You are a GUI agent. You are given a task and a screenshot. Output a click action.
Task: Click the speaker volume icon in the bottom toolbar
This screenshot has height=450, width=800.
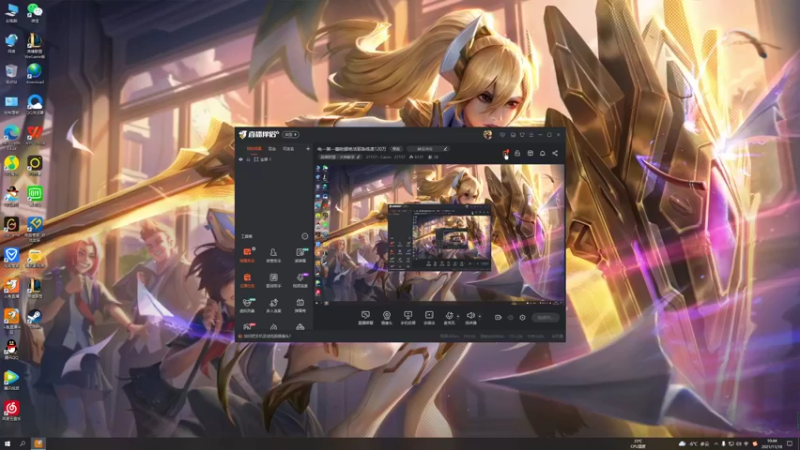470,317
